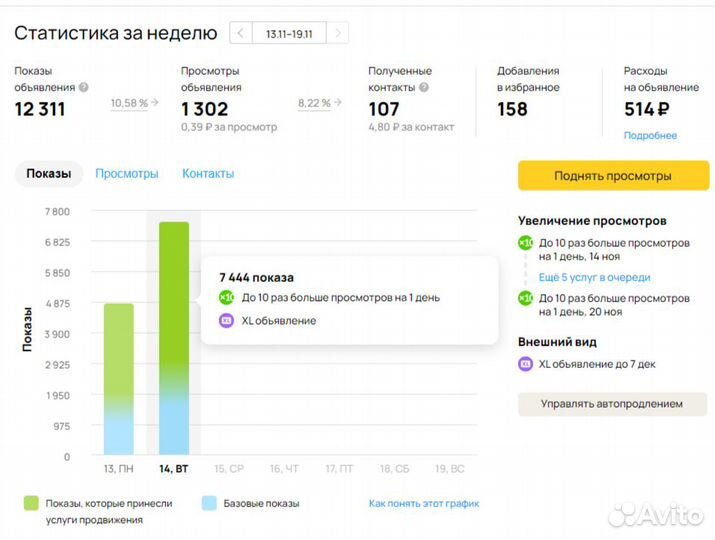The image size is (715, 540).
Task: Open the Подробнее expenses link
Action: 650,135
